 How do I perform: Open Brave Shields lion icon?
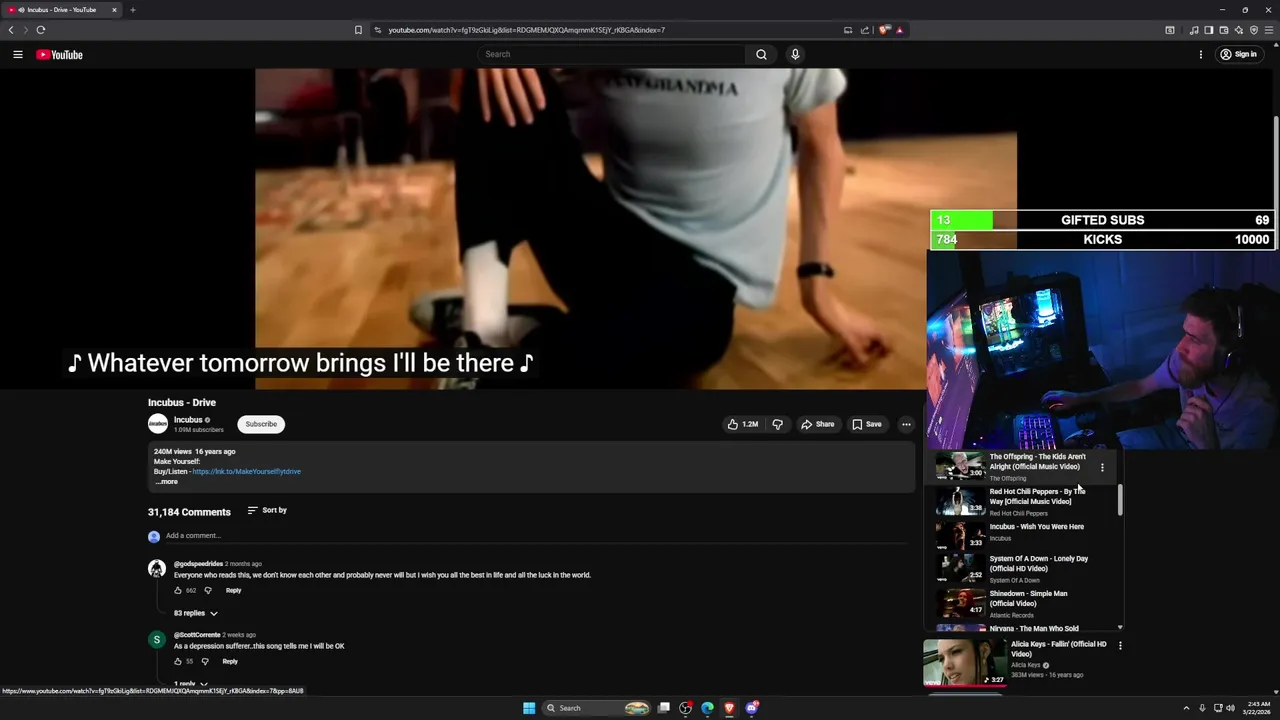885,30
